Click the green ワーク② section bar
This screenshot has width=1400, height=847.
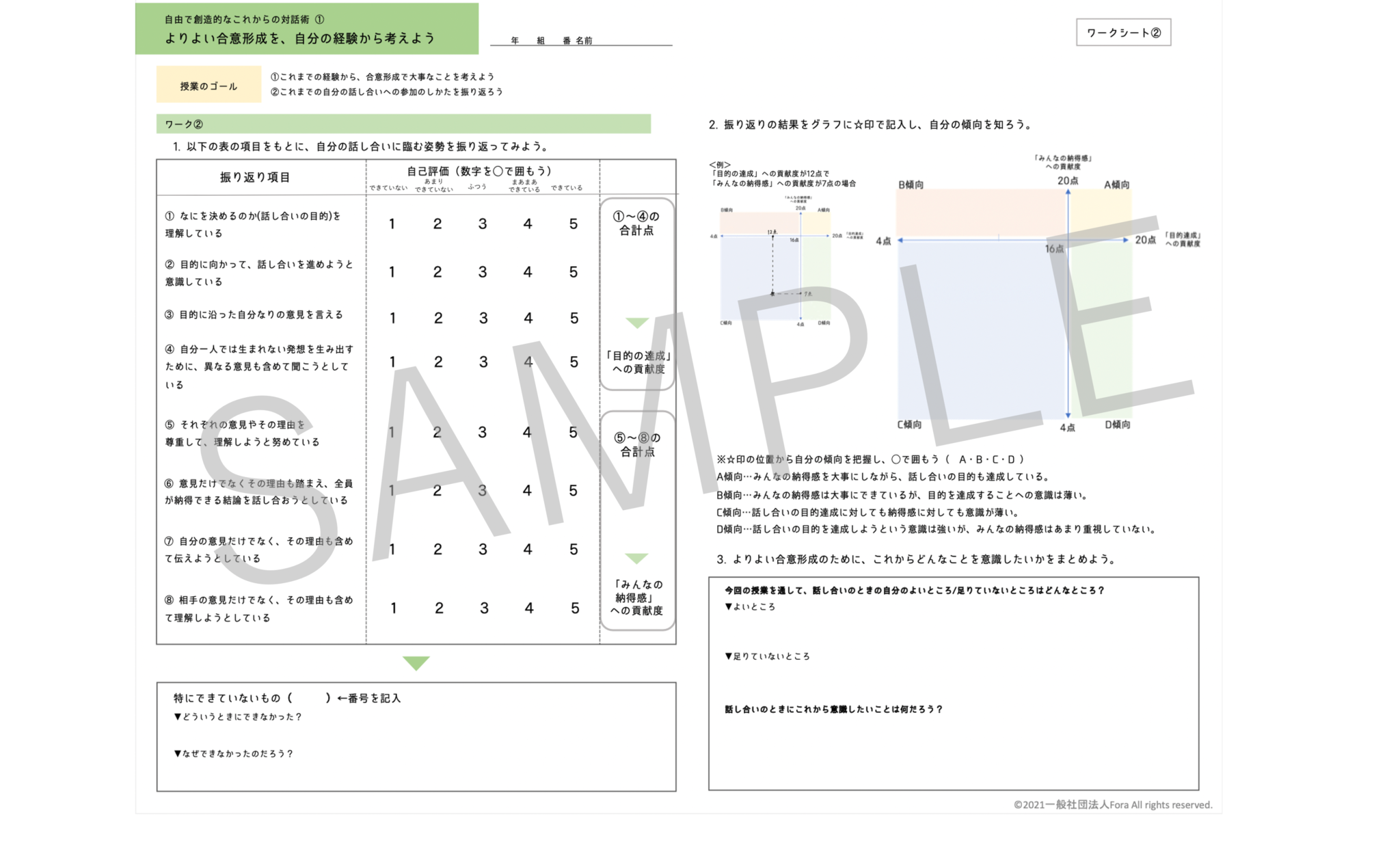click(x=403, y=124)
